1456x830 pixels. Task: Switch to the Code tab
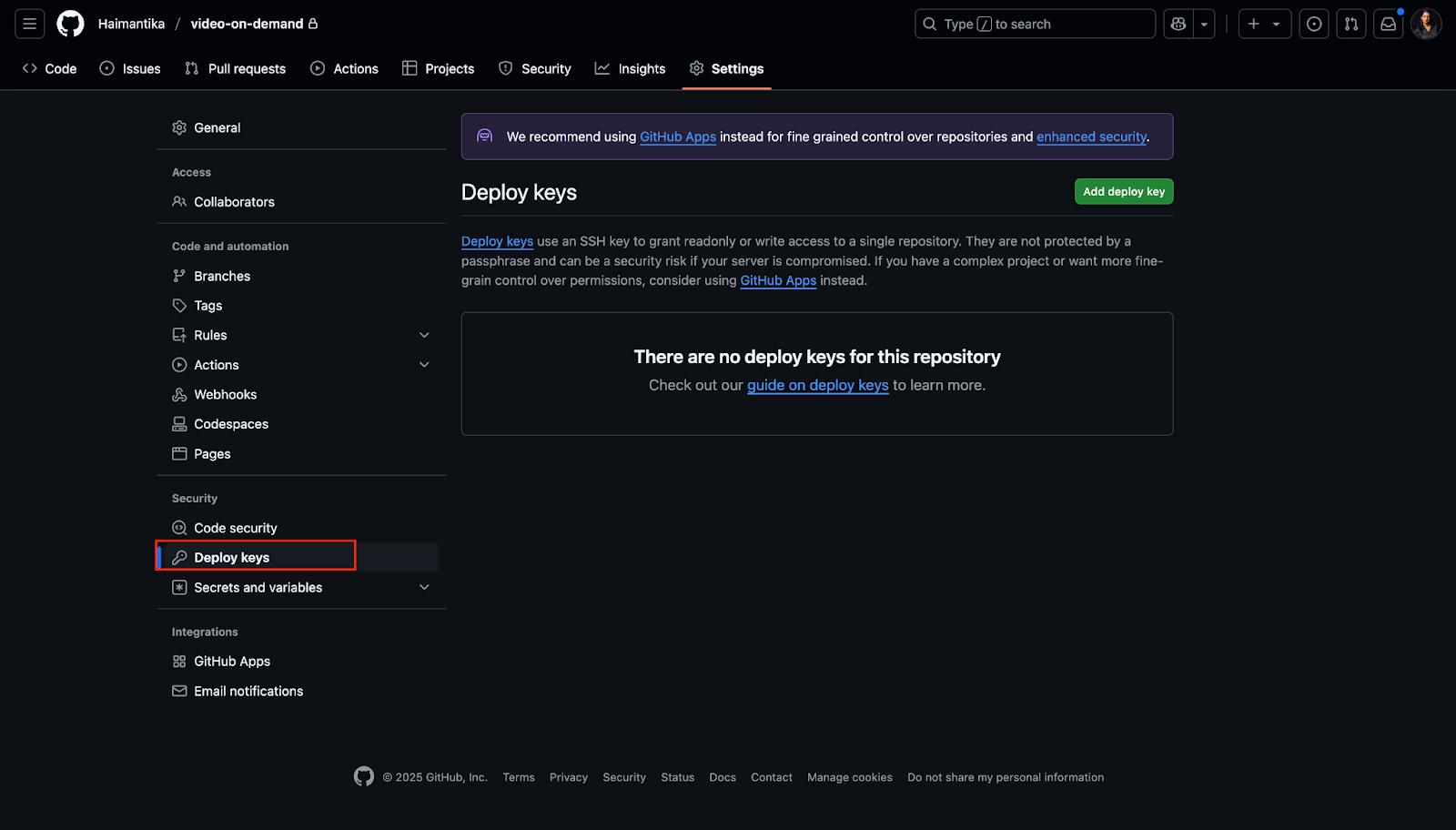(x=49, y=68)
